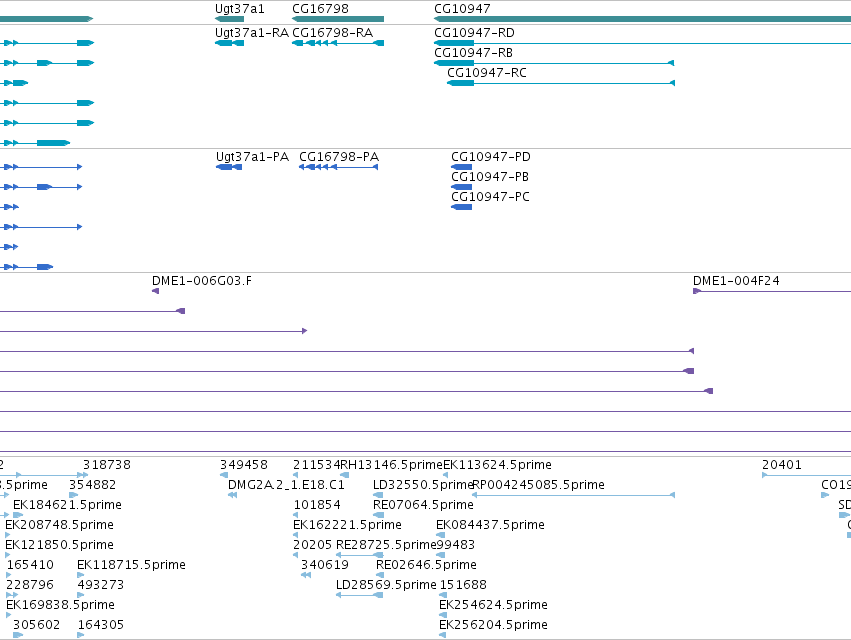The width and height of the screenshot is (851, 640).
Task: Click the teal arrow glyph under Ugt37a1 gene
Action: tap(230, 19)
